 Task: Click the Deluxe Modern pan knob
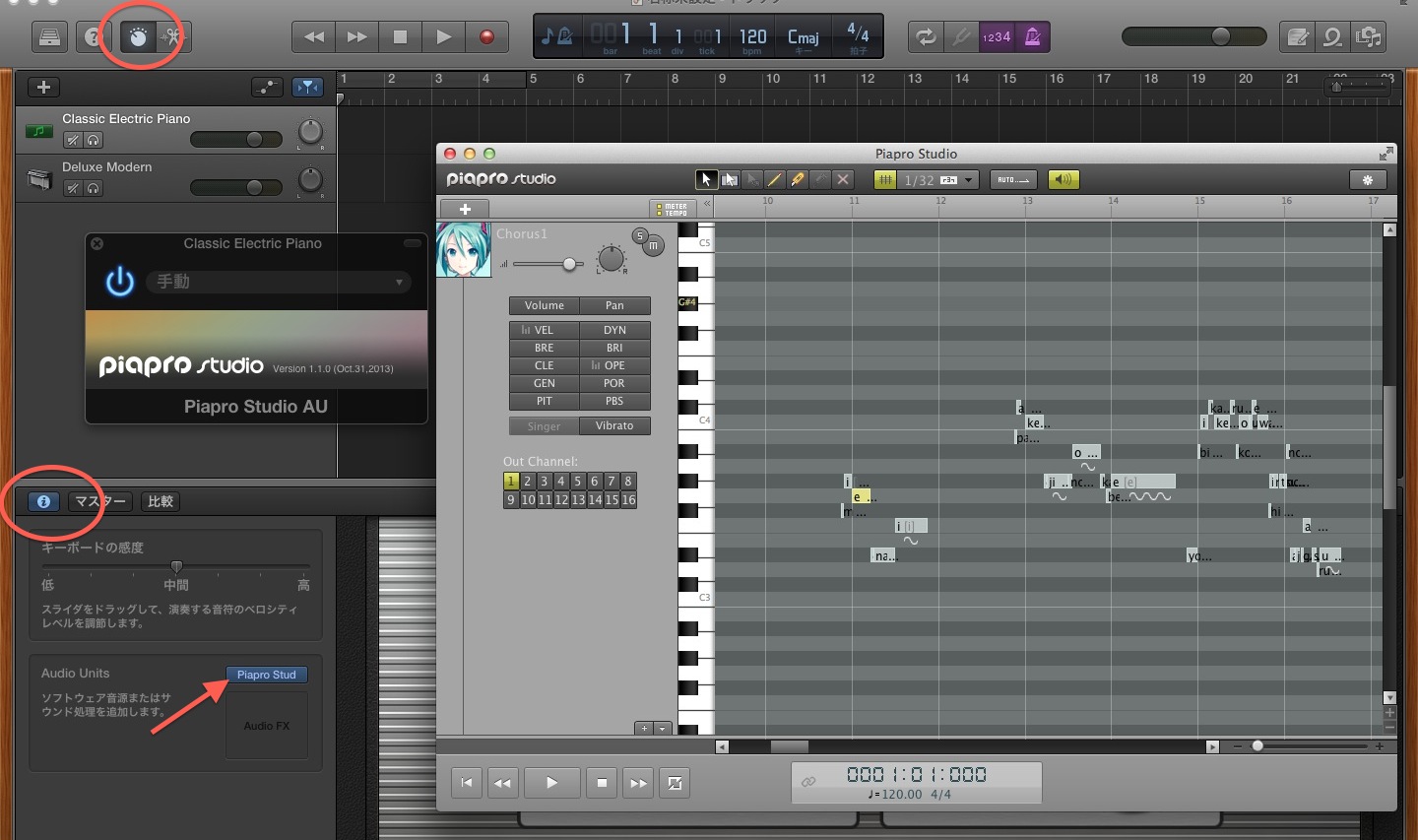click(x=310, y=180)
